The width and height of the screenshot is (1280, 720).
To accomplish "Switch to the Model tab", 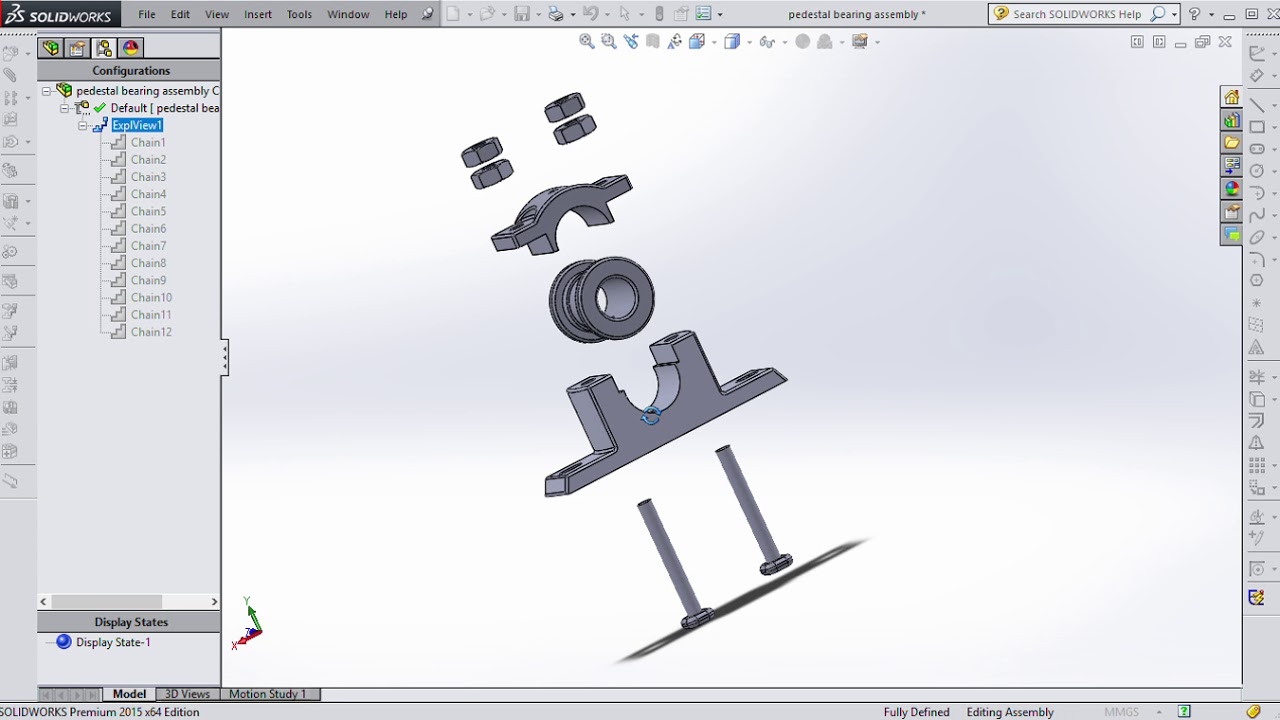I will [129, 694].
